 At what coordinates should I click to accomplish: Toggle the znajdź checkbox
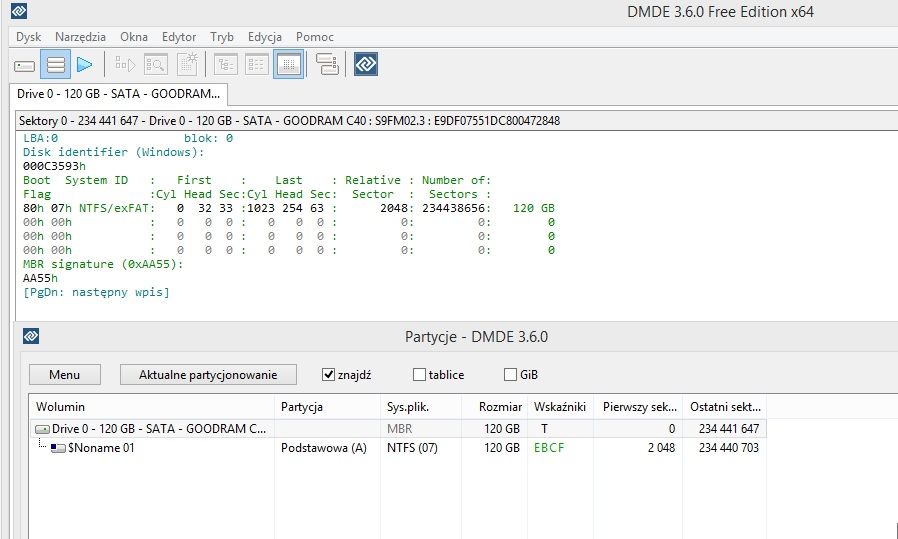pyautogui.click(x=328, y=375)
